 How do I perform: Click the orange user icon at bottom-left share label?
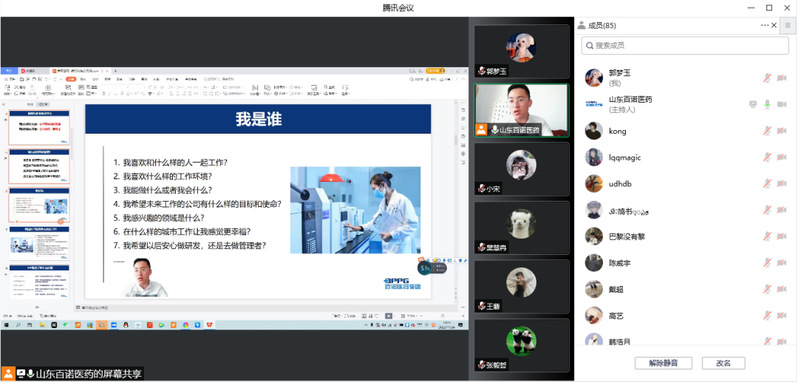pos(8,373)
